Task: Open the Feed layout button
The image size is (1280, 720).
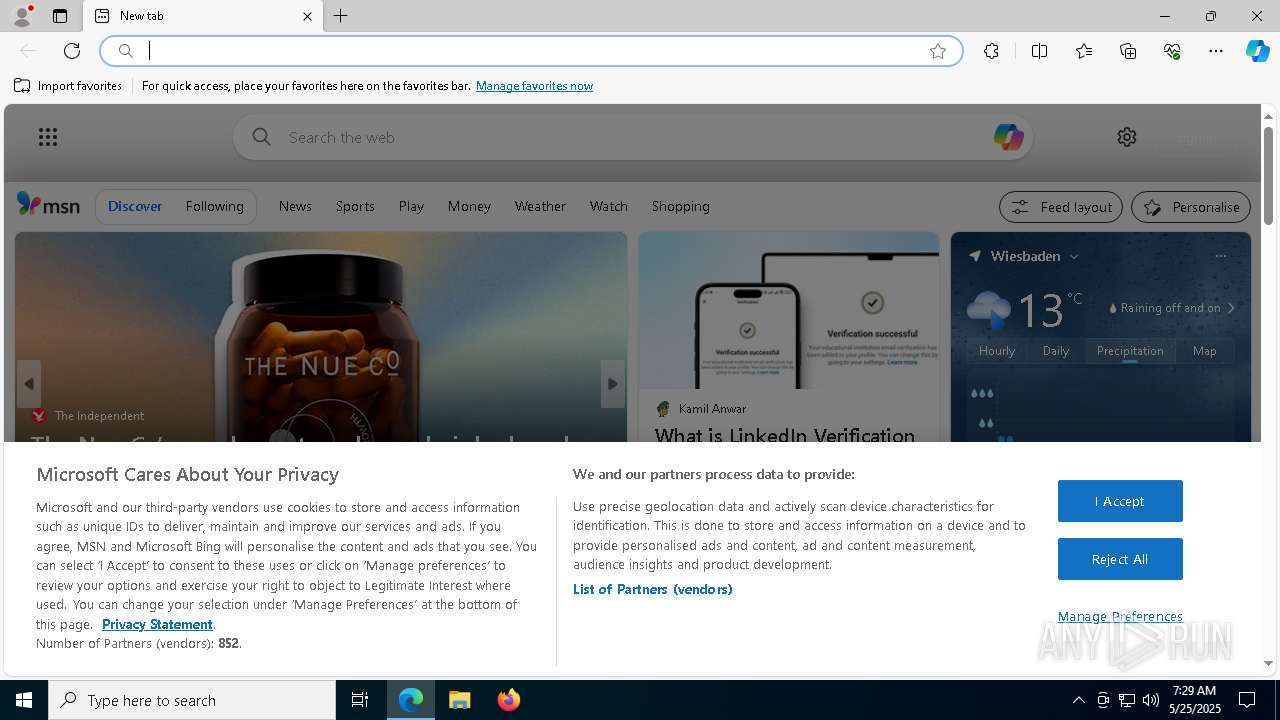Action: pos(1061,207)
